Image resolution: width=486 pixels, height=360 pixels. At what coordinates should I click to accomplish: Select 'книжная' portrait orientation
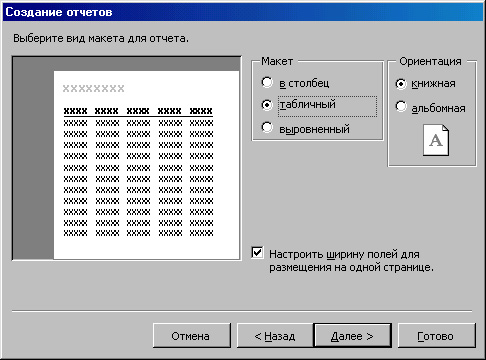pos(401,84)
